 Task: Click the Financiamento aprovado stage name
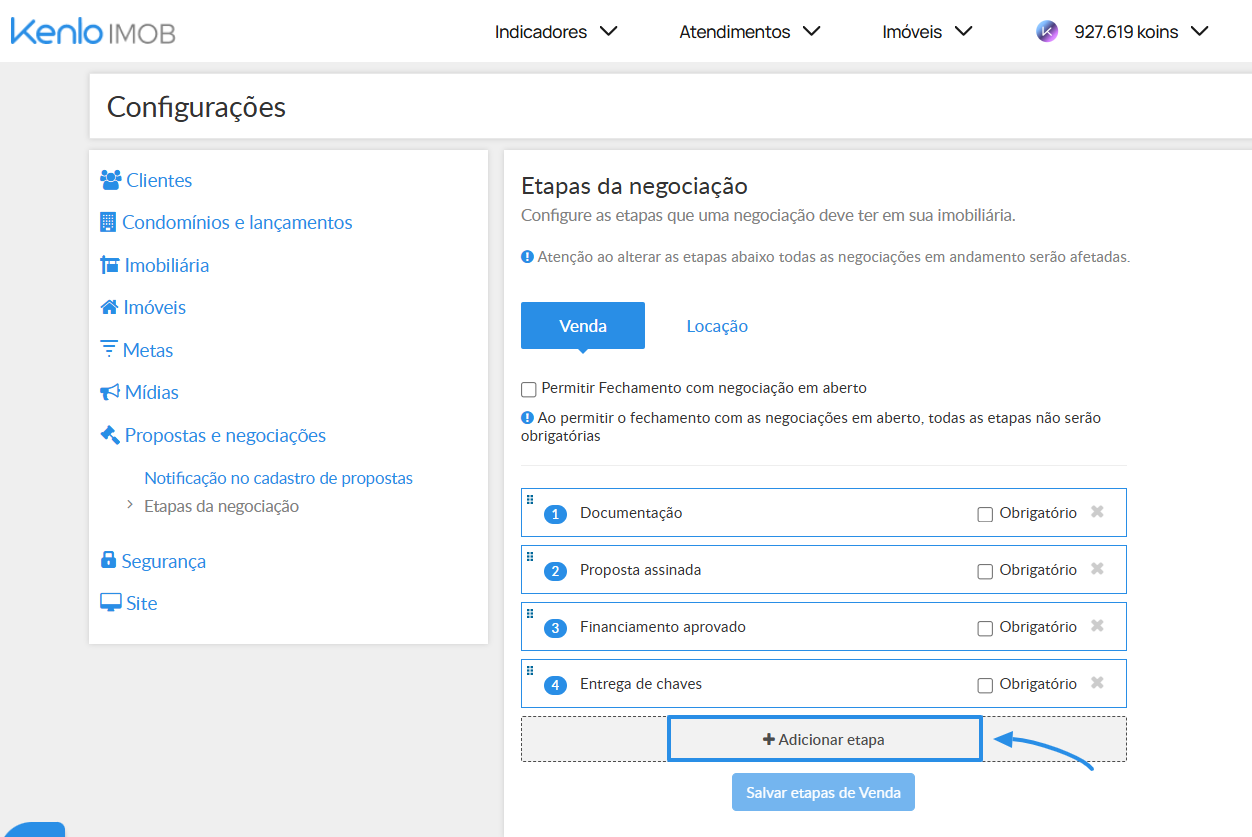663,626
